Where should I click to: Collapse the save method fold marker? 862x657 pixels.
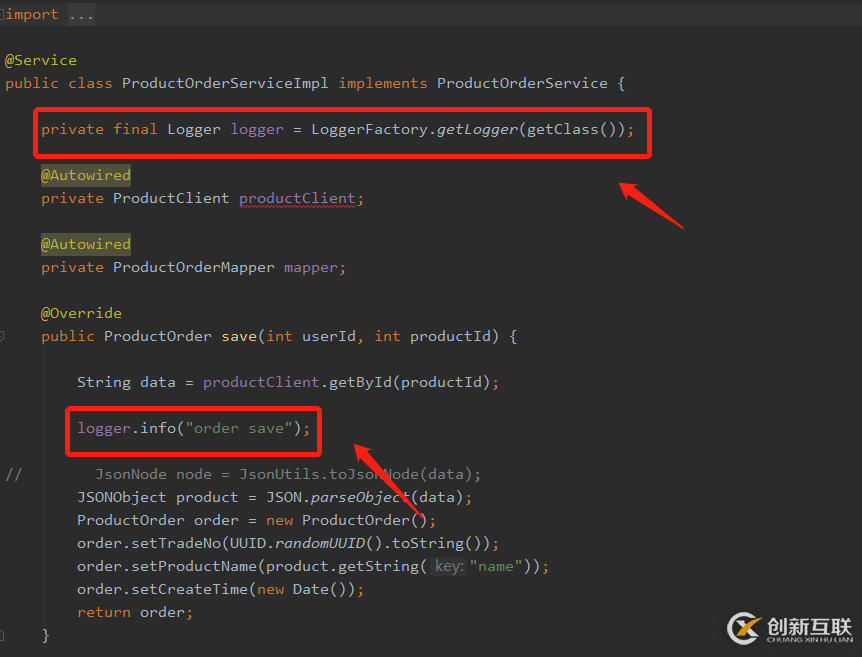(2, 336)
